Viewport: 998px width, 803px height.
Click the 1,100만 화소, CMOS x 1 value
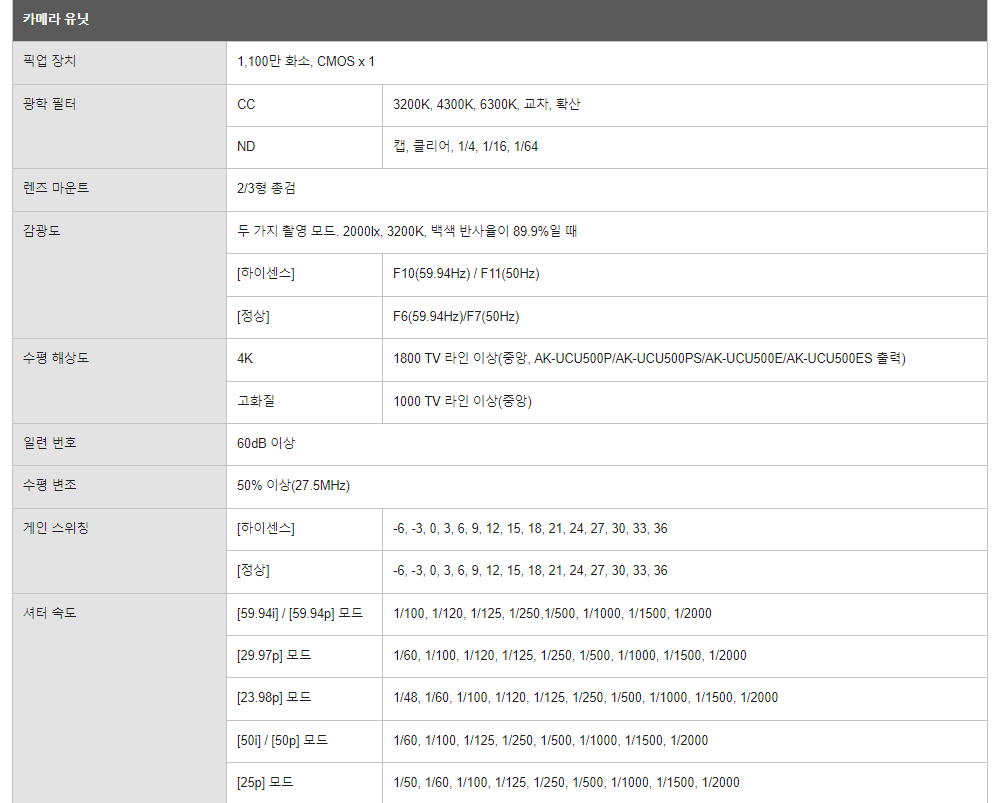coord(306,62)
